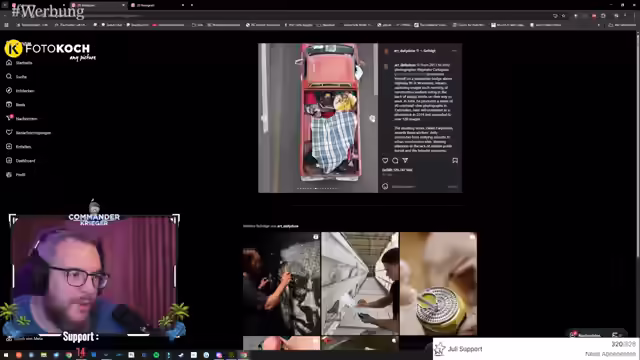Show Benachrichtigungen heart icon in sidebar
Viewport: 640px width, 360px height.
(9, 132)
